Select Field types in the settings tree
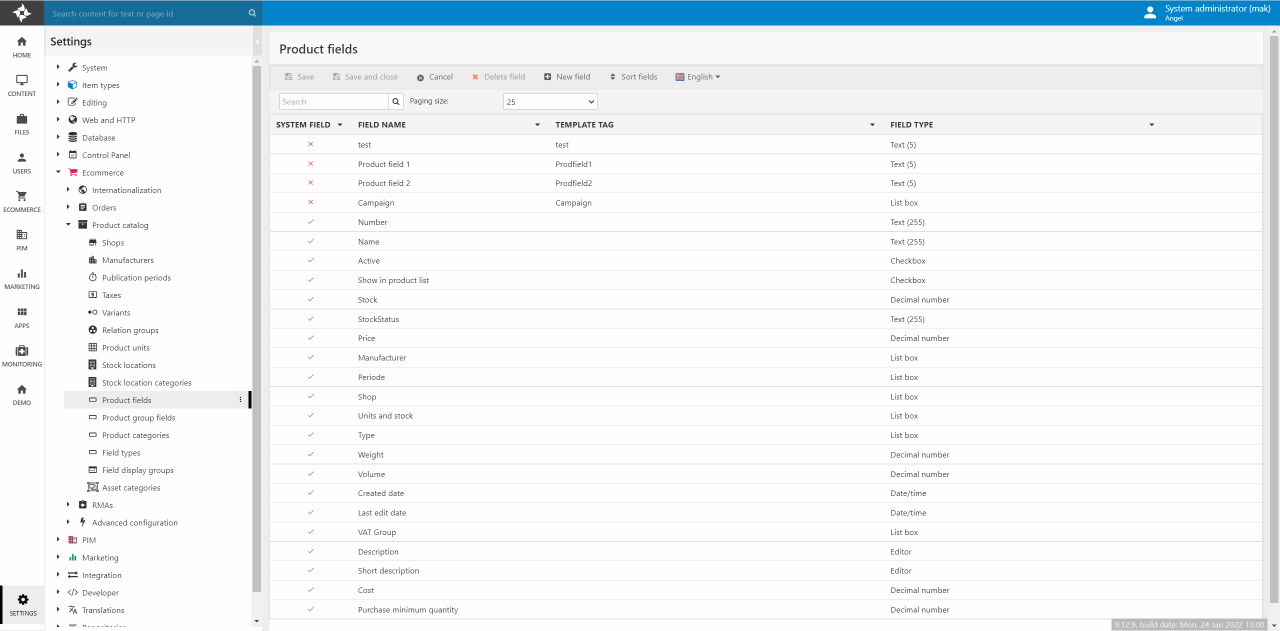The image size is (1280, 631). [x=121, y=453]
